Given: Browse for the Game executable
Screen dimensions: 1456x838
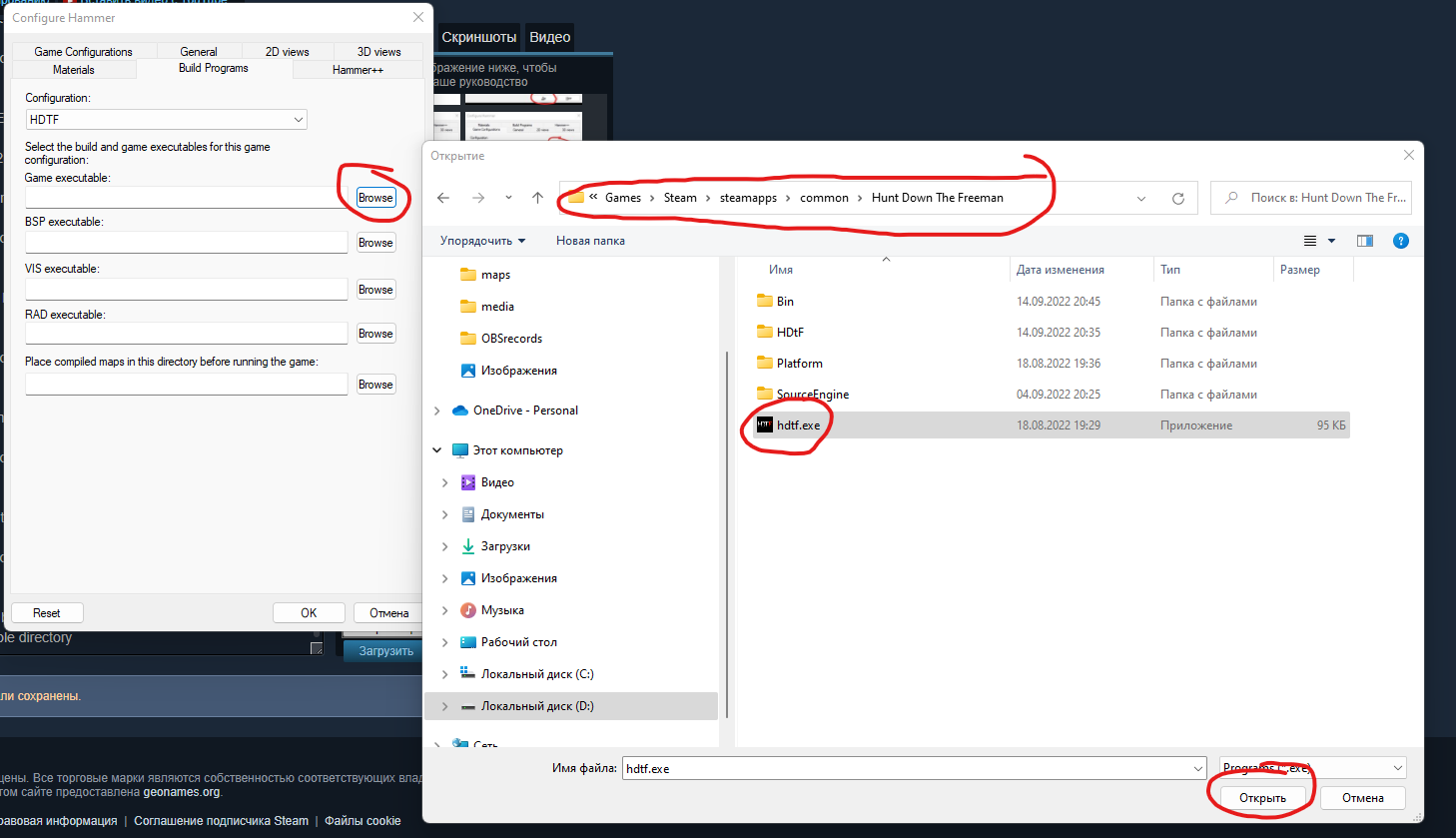Looking at the screenshot, I should 375,198.
